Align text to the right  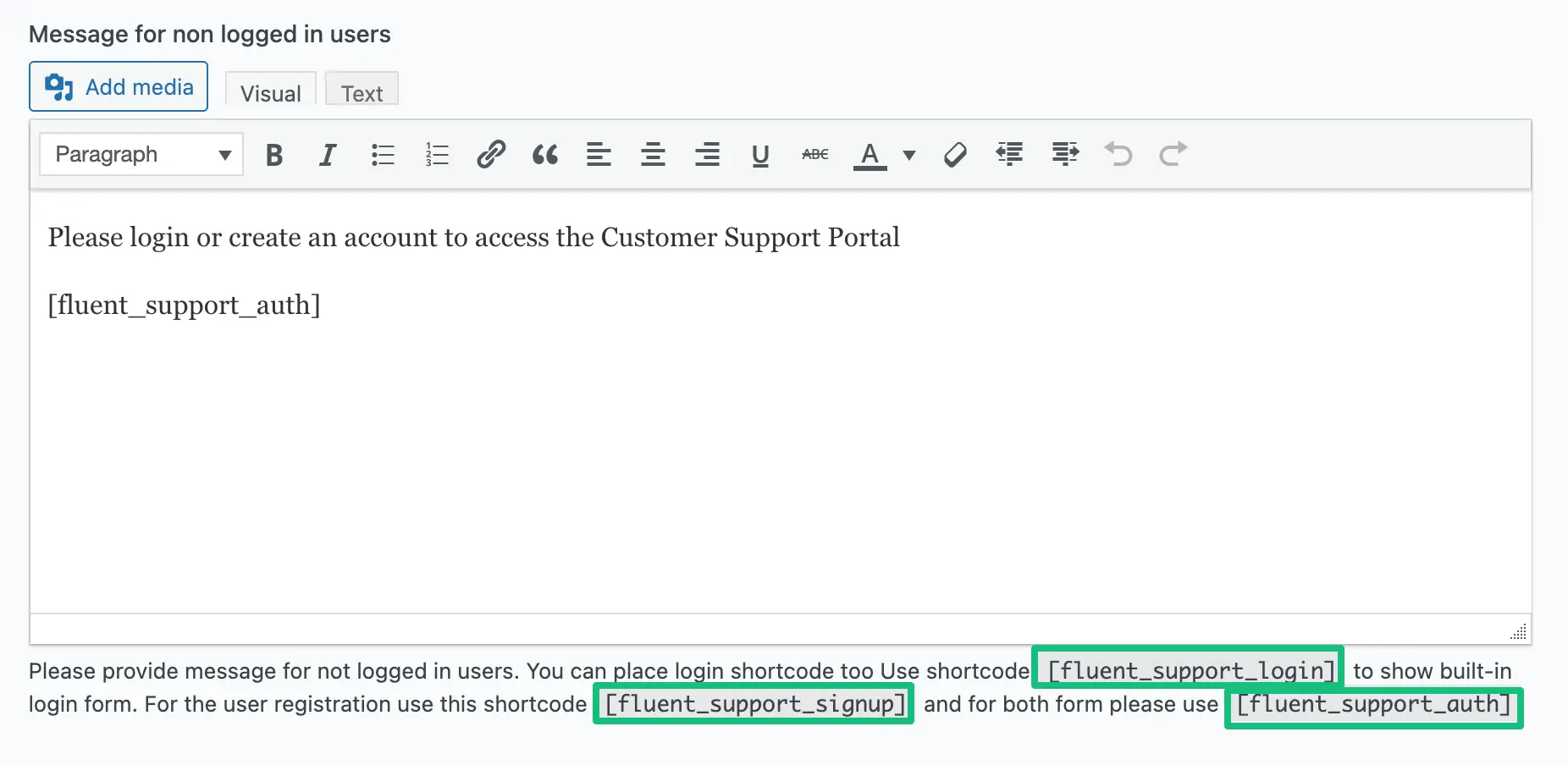[x=707, y=155]
